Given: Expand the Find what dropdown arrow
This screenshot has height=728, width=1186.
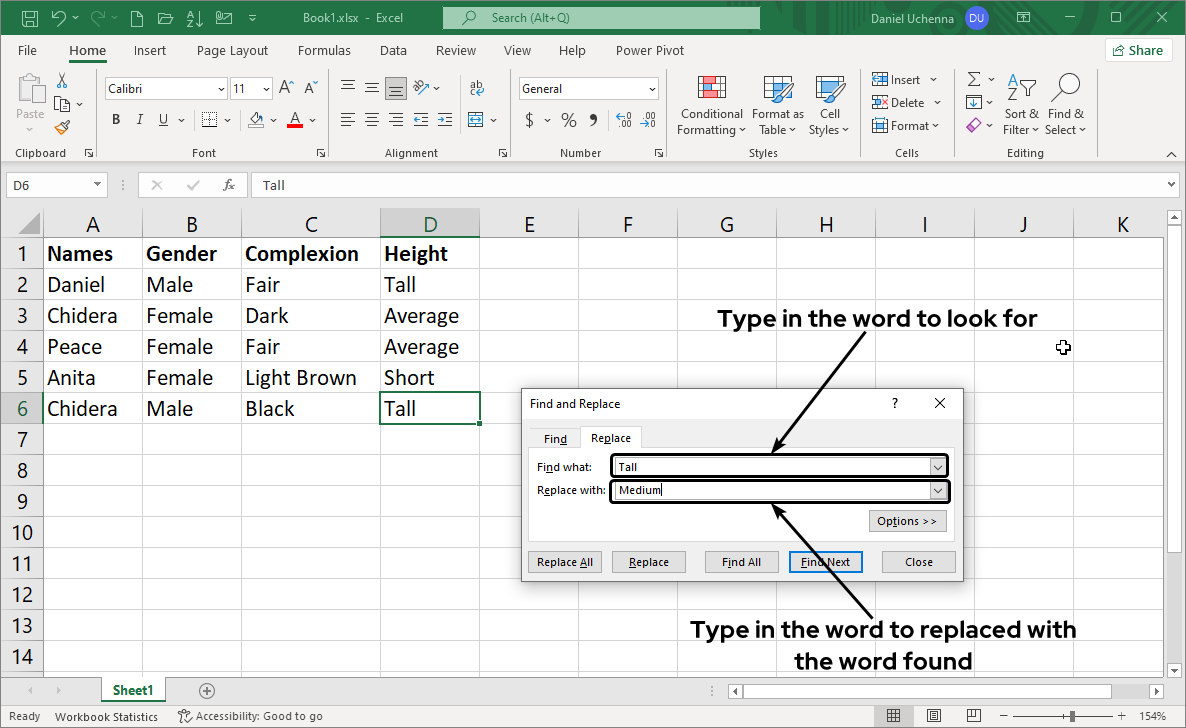Looking at the screenshot, I should [937, 467].
